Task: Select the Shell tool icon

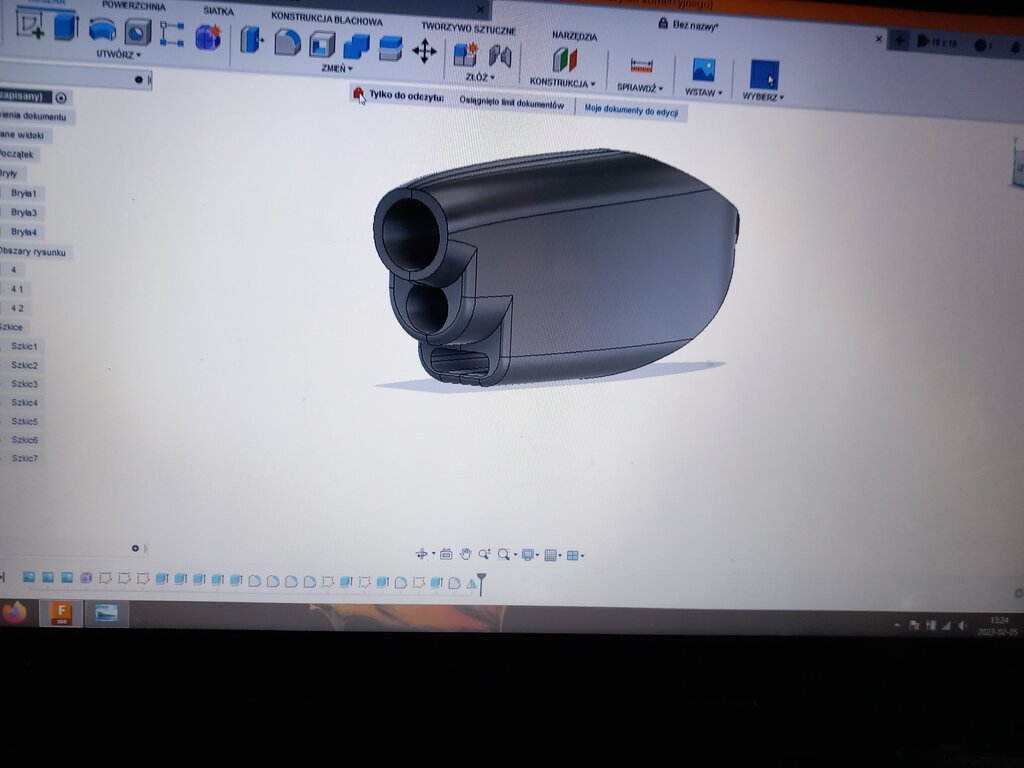Action: (322, 44)
